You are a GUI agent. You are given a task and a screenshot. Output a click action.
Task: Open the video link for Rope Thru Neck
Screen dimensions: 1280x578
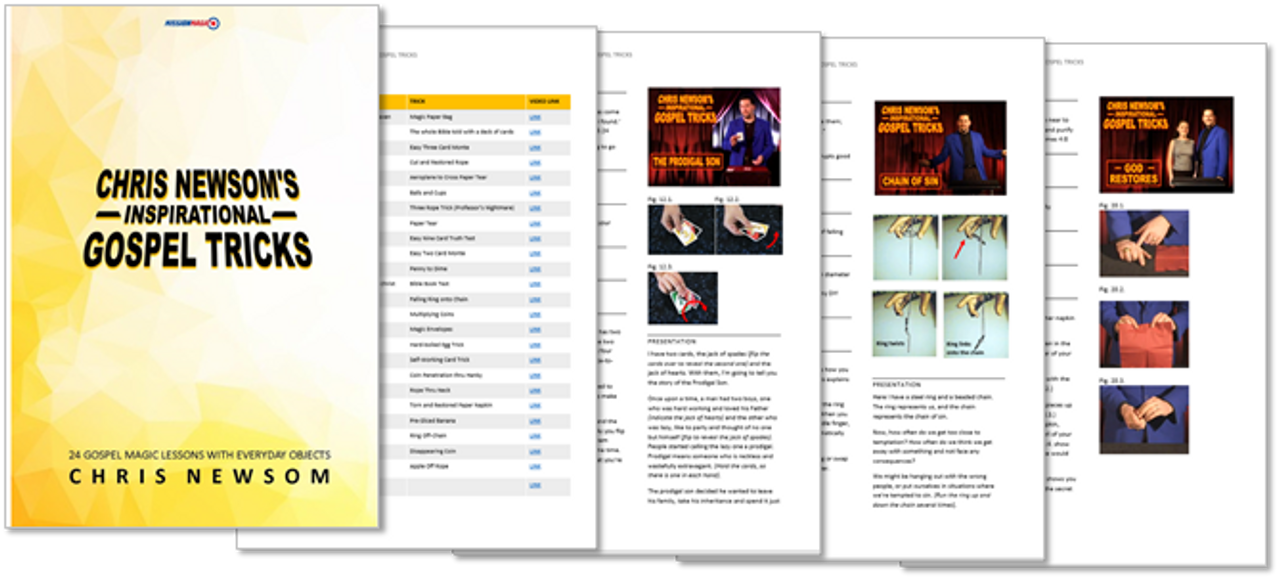tap(535, 391)
